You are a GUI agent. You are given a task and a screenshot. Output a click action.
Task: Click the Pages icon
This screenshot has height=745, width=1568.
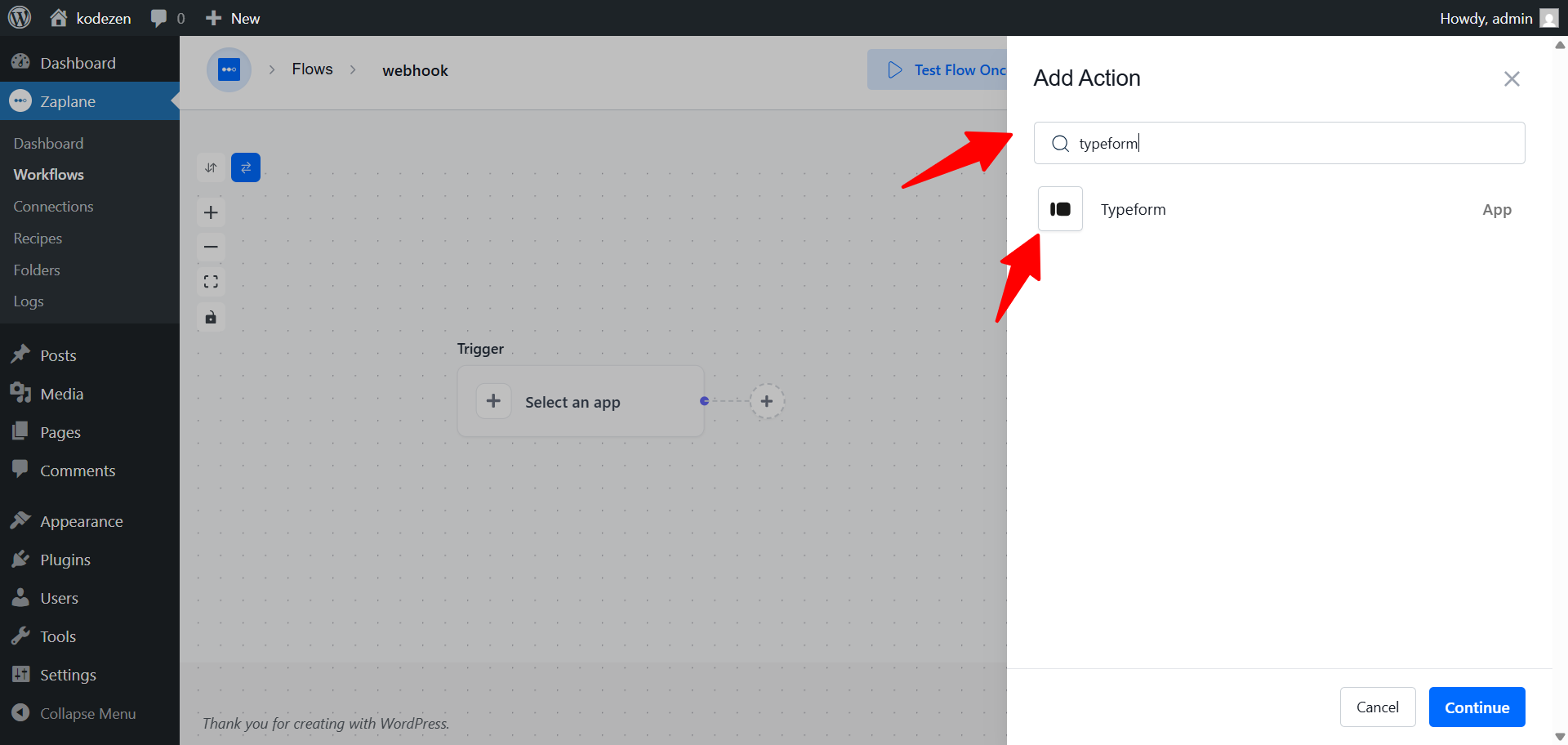(20, 431)
